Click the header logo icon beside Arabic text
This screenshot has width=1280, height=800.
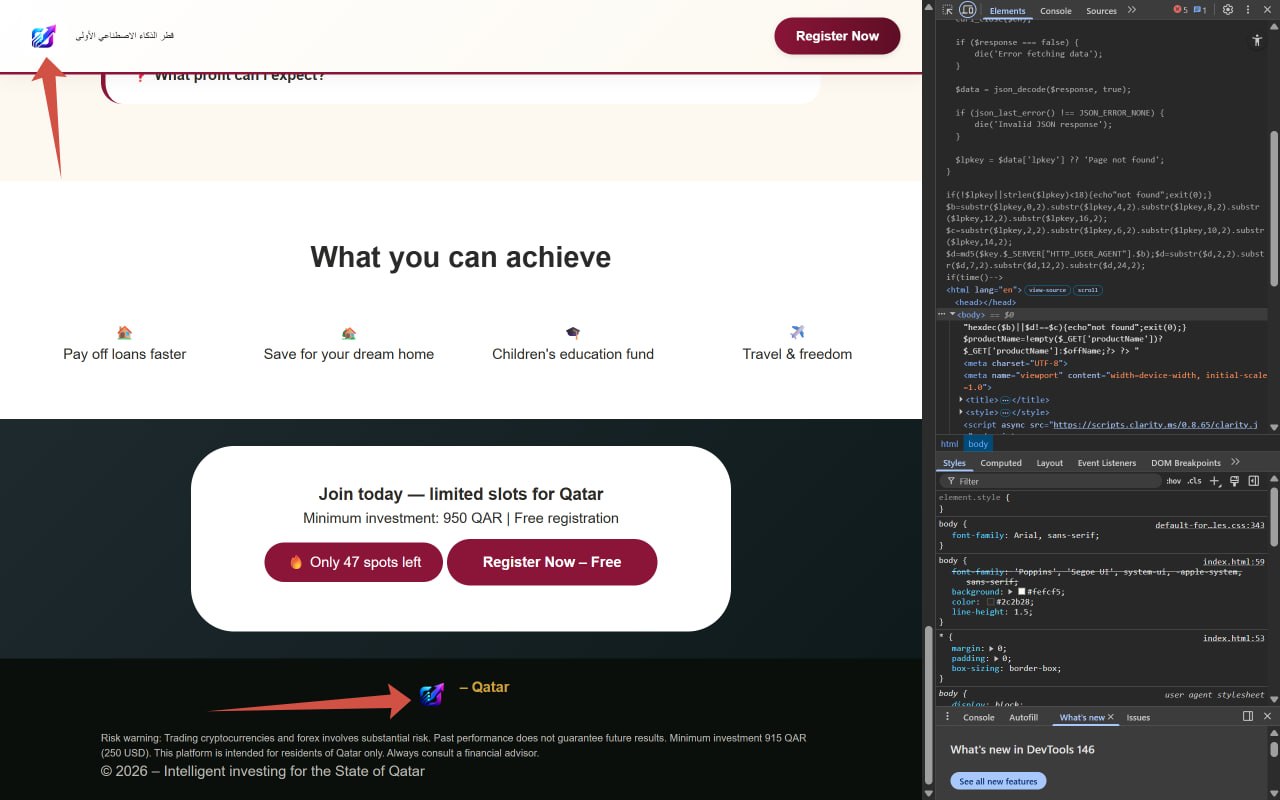[43, 37]
